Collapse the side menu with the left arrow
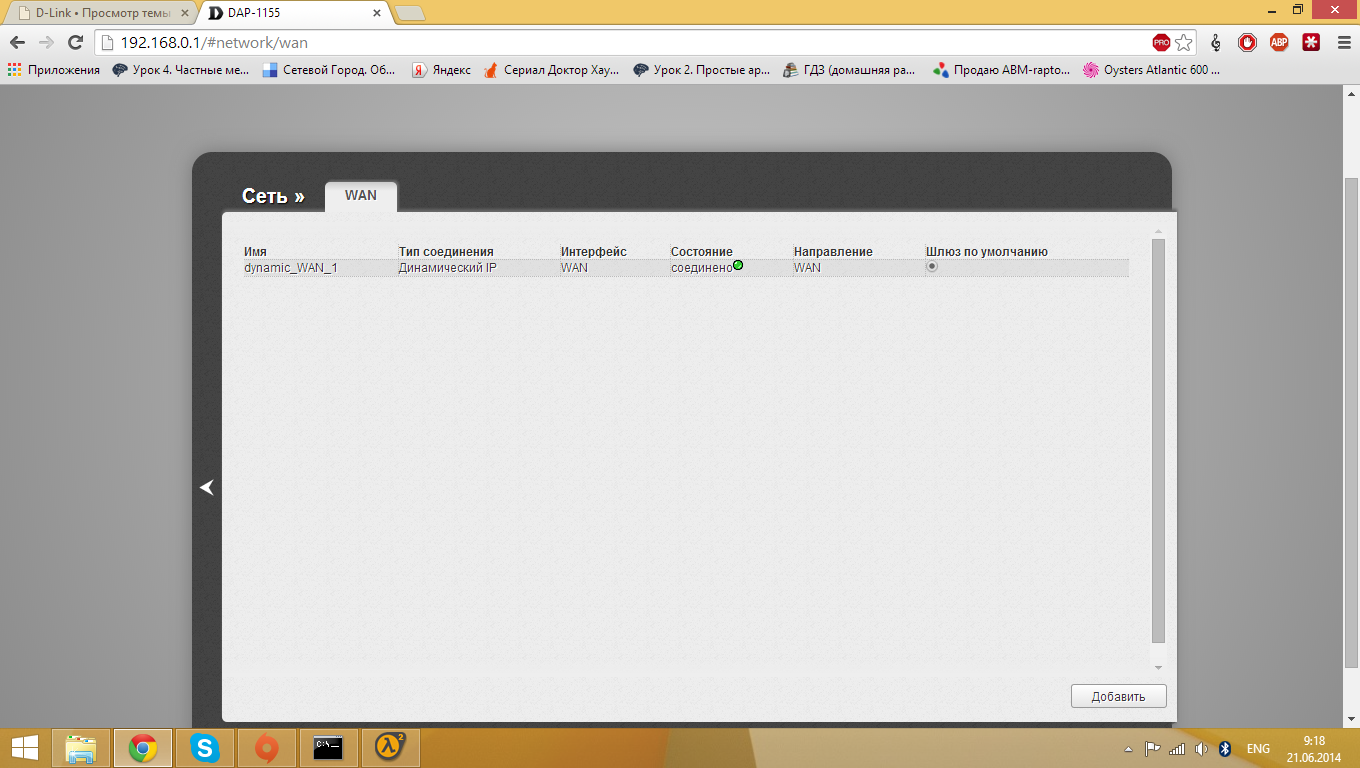1360x768 pixels. 207,487
